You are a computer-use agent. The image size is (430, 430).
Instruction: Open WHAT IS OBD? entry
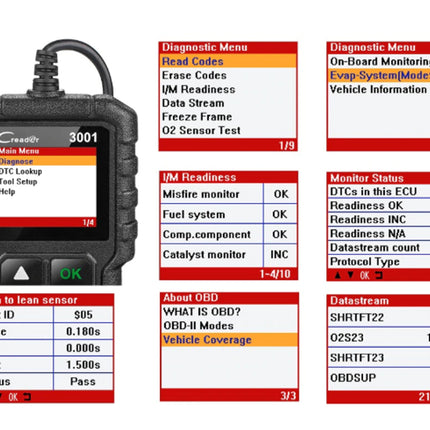click(202, 312)
